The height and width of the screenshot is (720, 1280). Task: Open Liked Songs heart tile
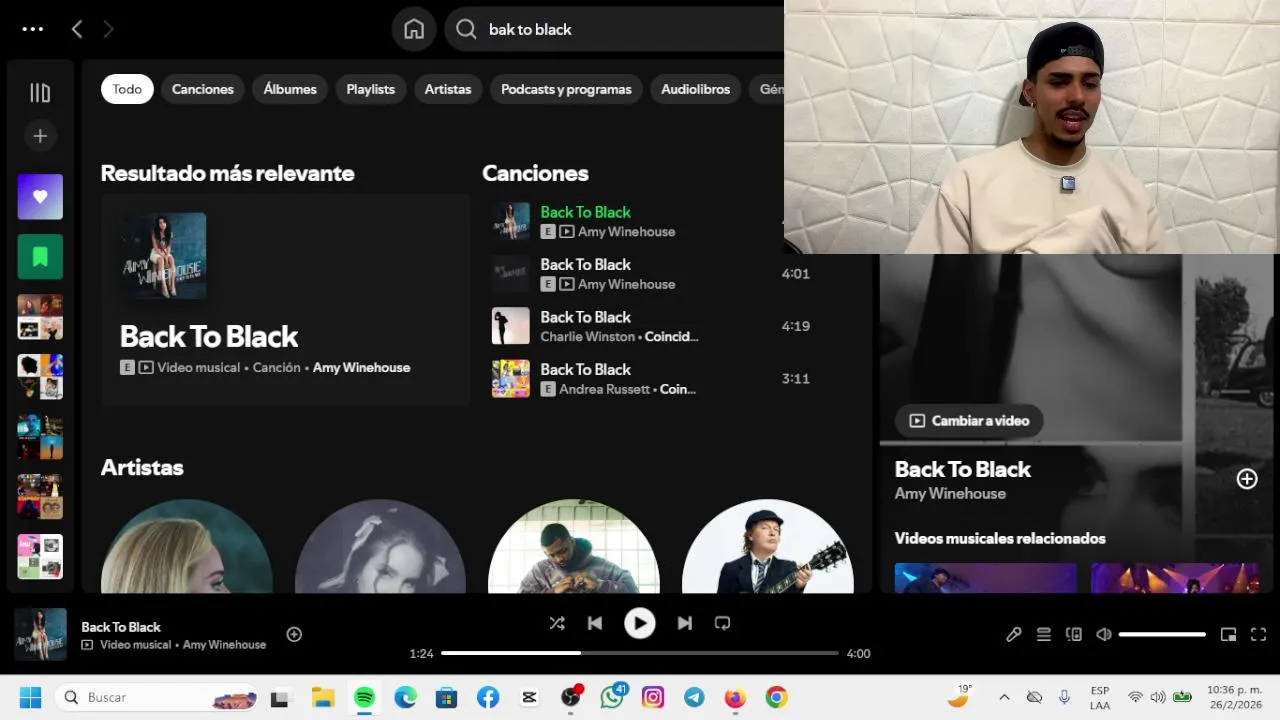coord(40,197)
